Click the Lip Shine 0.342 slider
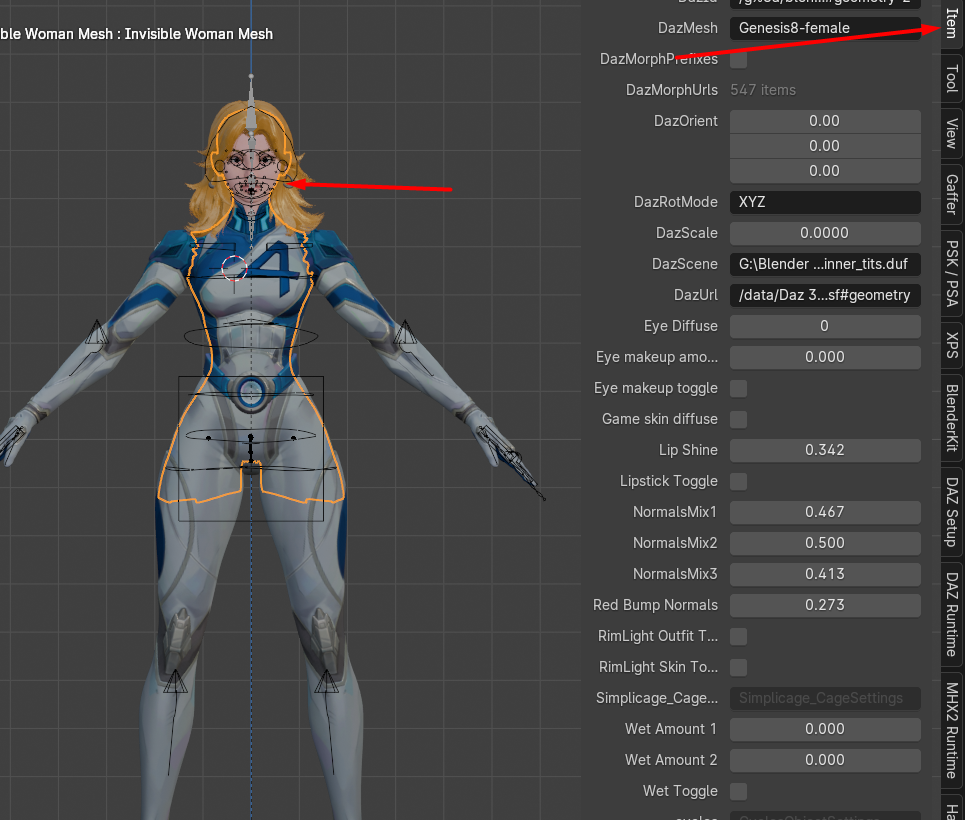Viewport: 965px width, 820px height. [x=825, y=450]
